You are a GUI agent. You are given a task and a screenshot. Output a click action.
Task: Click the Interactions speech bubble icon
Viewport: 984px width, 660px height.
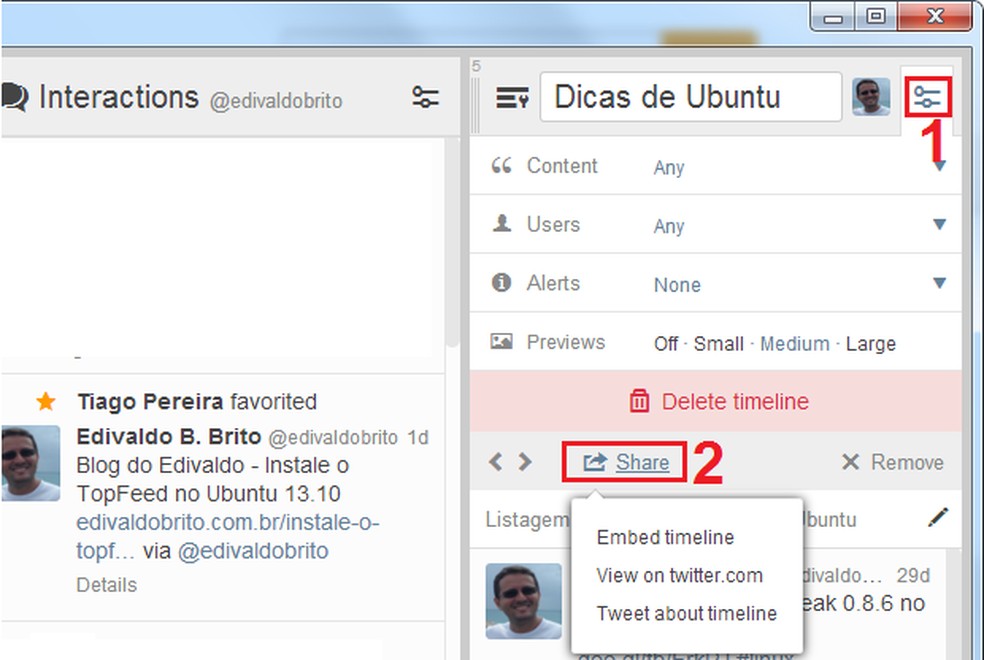(x=16, y=96)
